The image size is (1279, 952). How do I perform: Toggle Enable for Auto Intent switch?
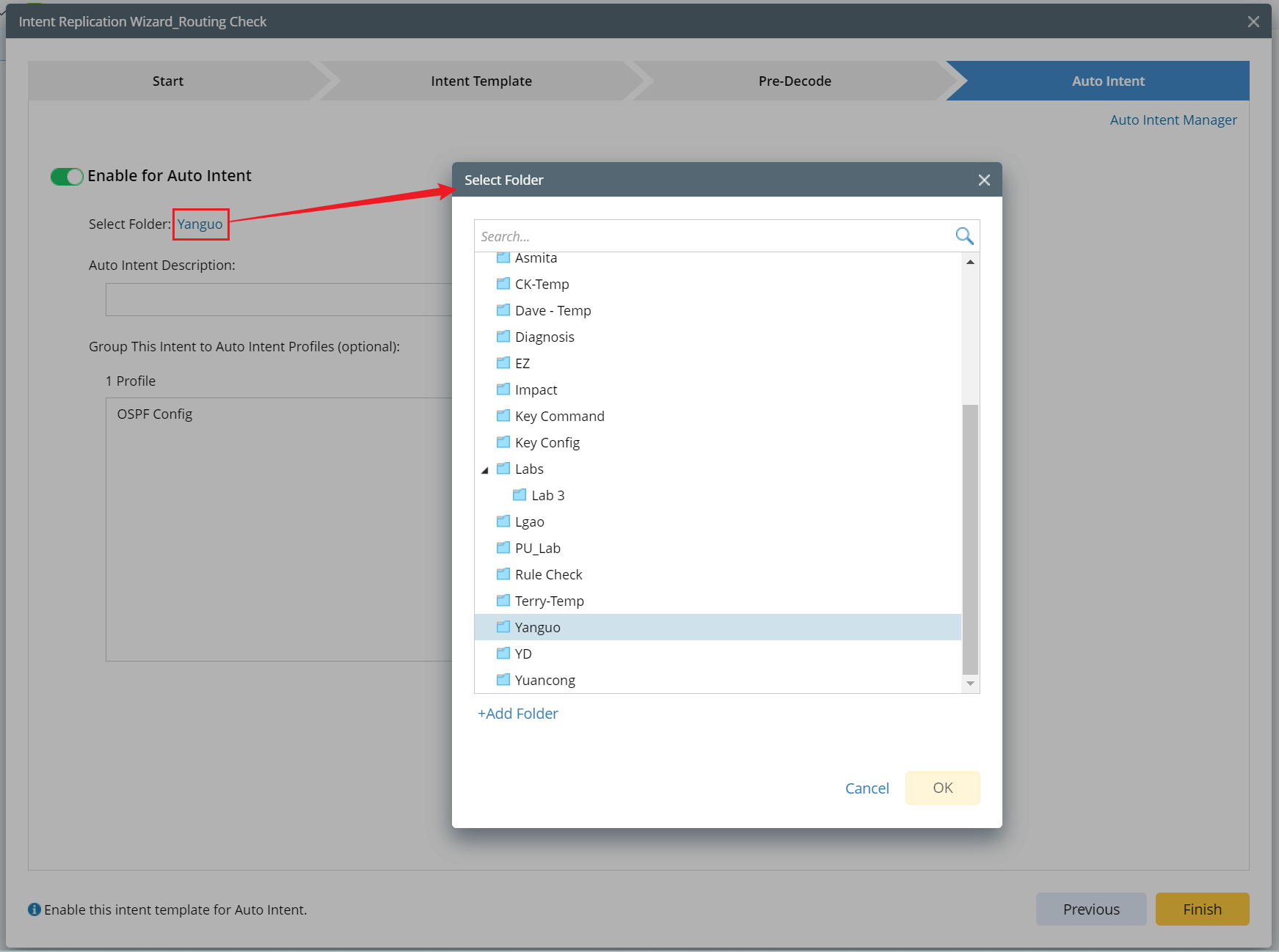pos(67,176)
